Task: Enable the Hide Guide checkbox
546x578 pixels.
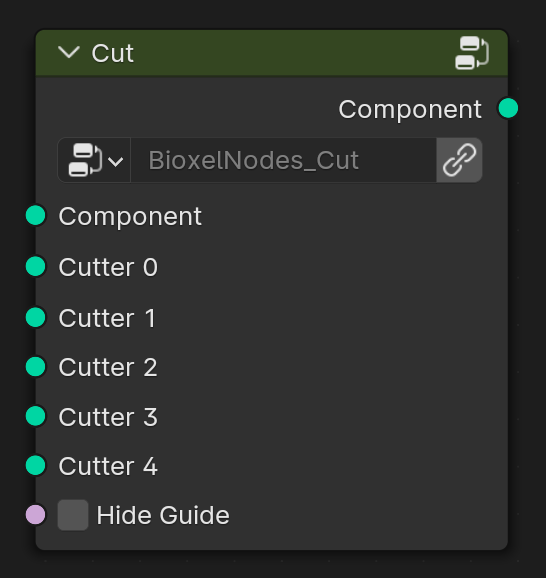Action: pos(73,515)
